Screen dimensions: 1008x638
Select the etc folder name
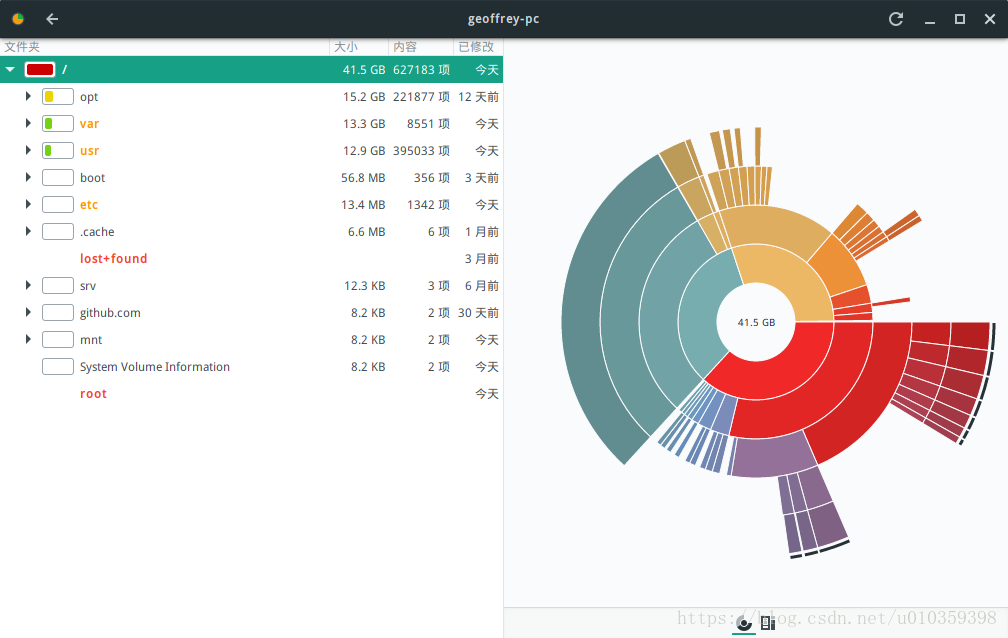(89, 205)
